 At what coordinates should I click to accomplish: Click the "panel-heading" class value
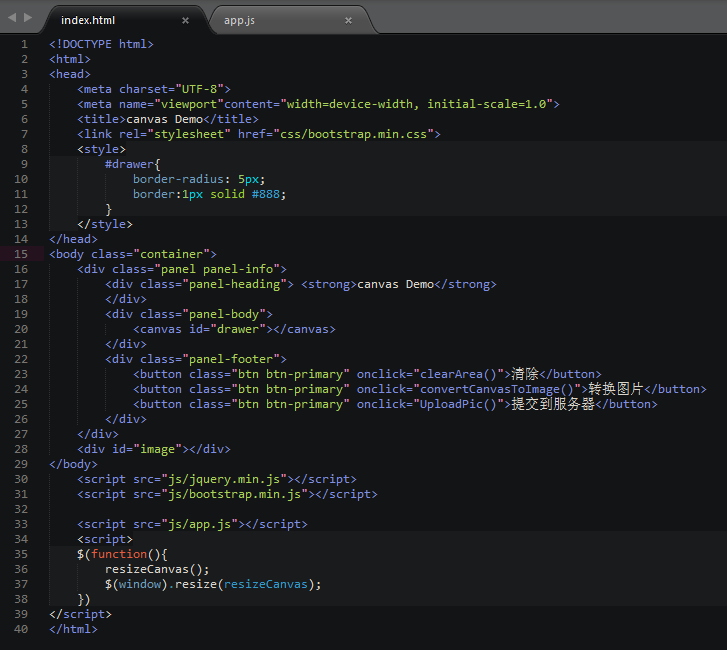[234, 284]
